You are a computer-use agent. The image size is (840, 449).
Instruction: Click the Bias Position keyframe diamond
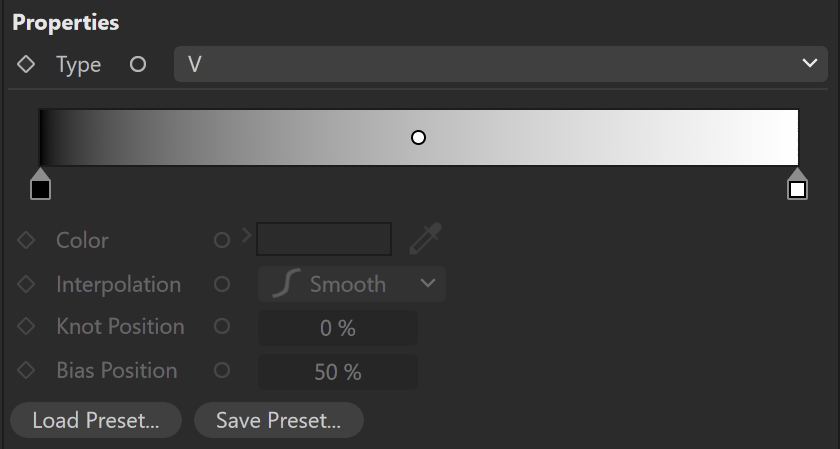[26, 370]
